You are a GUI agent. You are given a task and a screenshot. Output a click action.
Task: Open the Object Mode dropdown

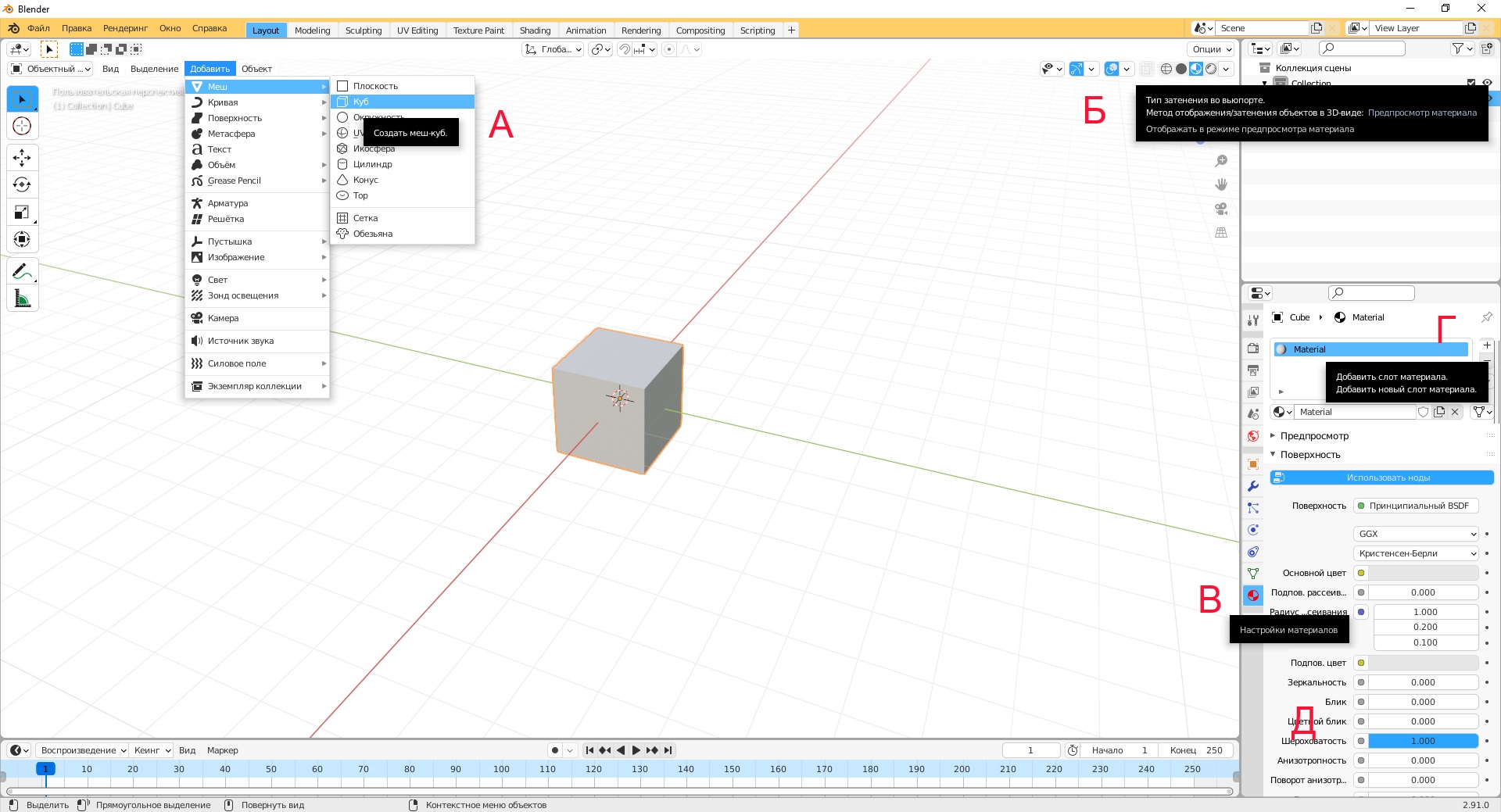[x=50, y=69]
